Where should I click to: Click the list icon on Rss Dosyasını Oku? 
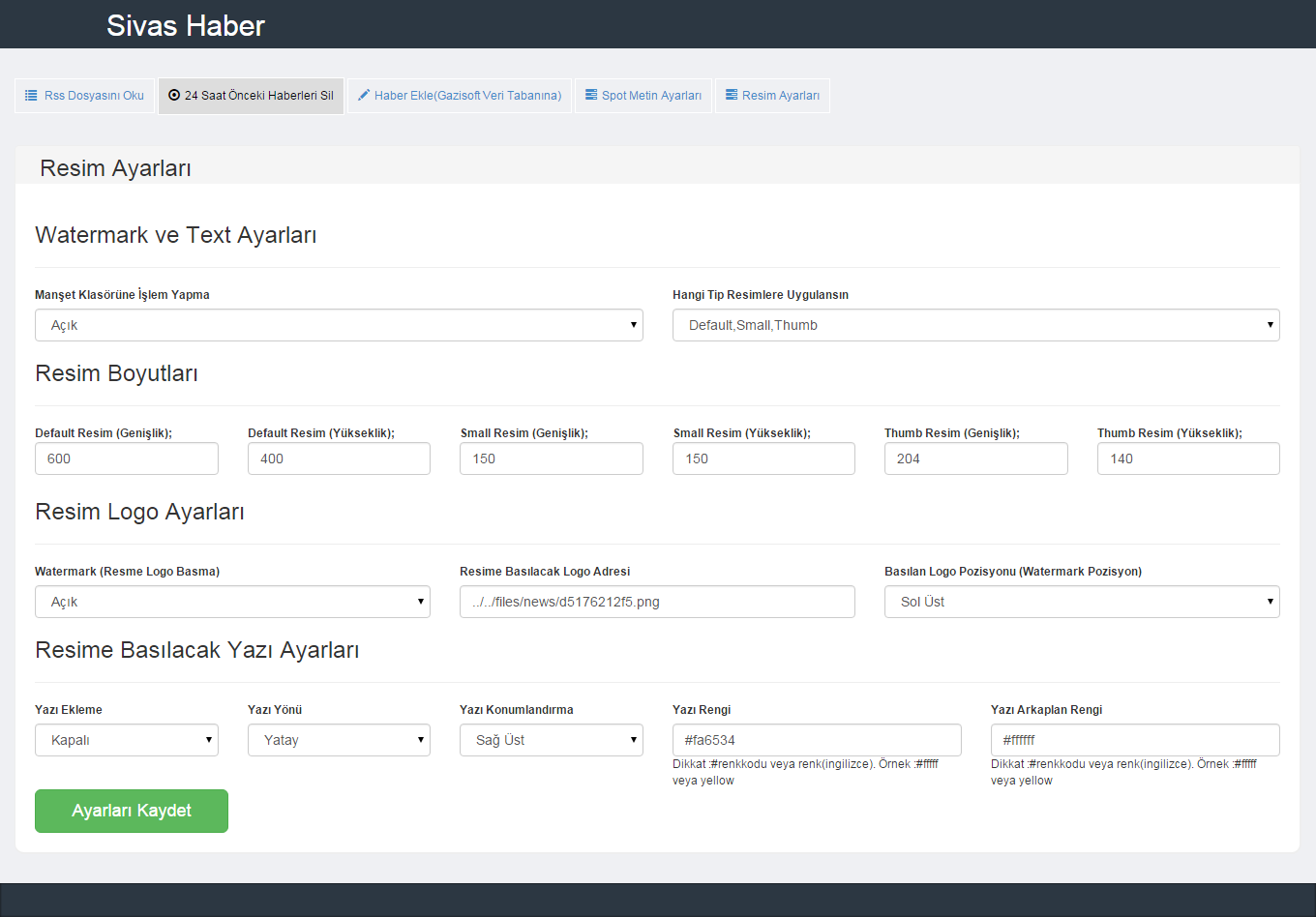(x=31, y=96)
